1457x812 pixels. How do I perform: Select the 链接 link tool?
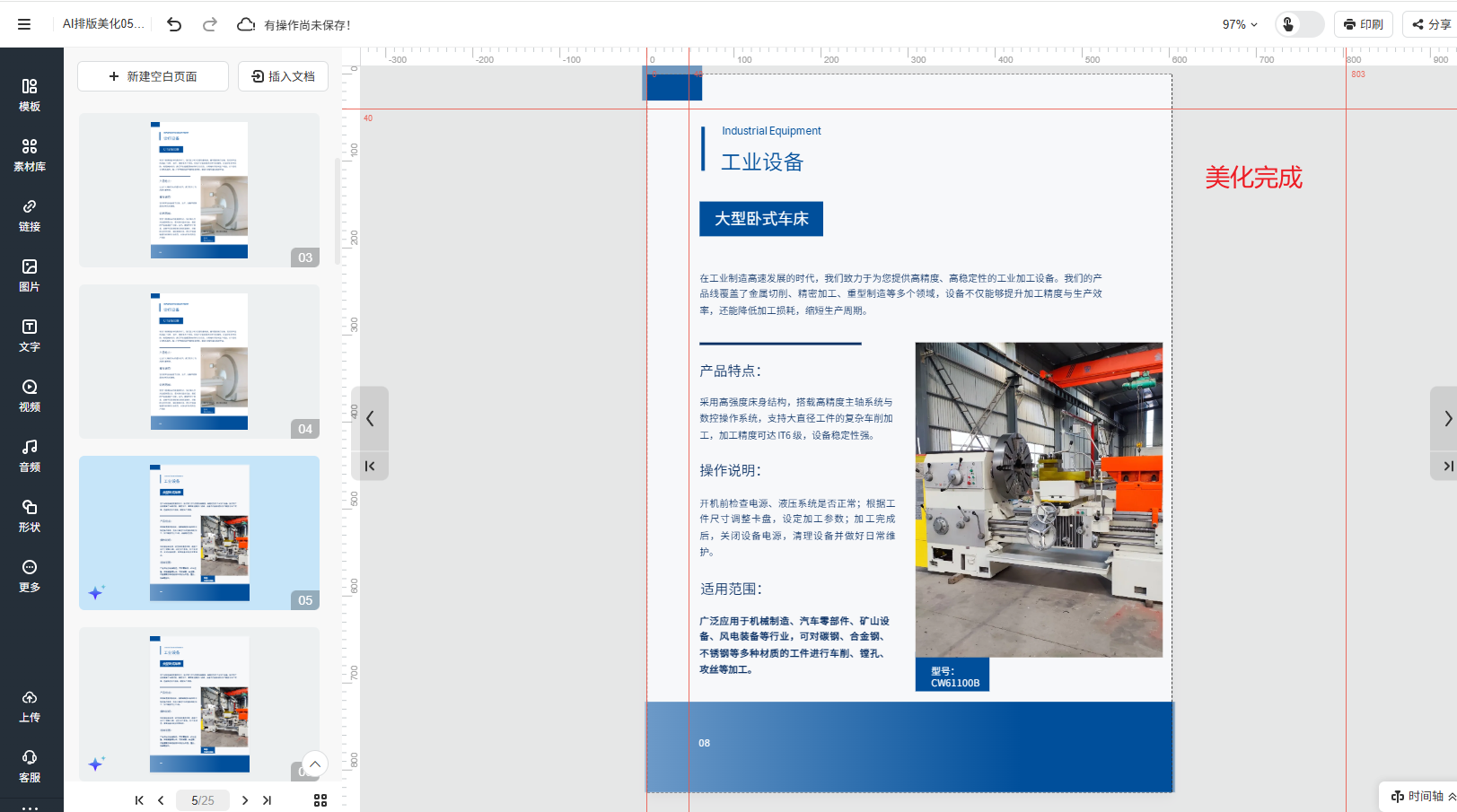click(30, 215)
